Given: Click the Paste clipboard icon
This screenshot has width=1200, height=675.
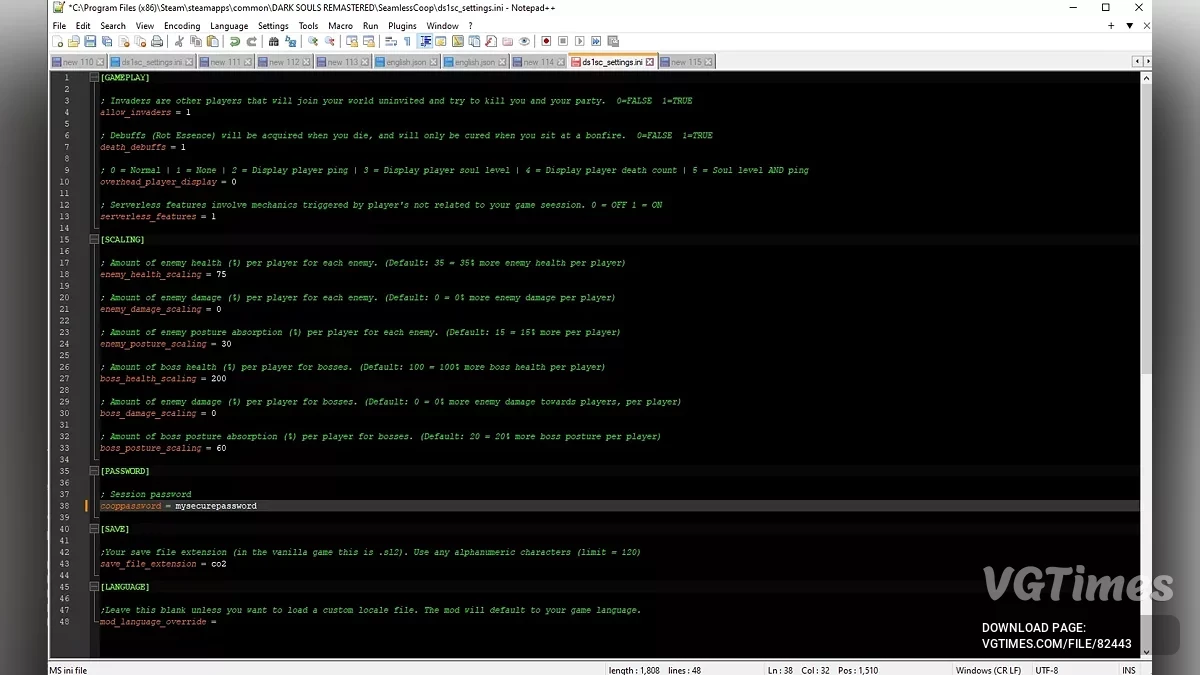Looking at the screenshot, I should (212, 41).
